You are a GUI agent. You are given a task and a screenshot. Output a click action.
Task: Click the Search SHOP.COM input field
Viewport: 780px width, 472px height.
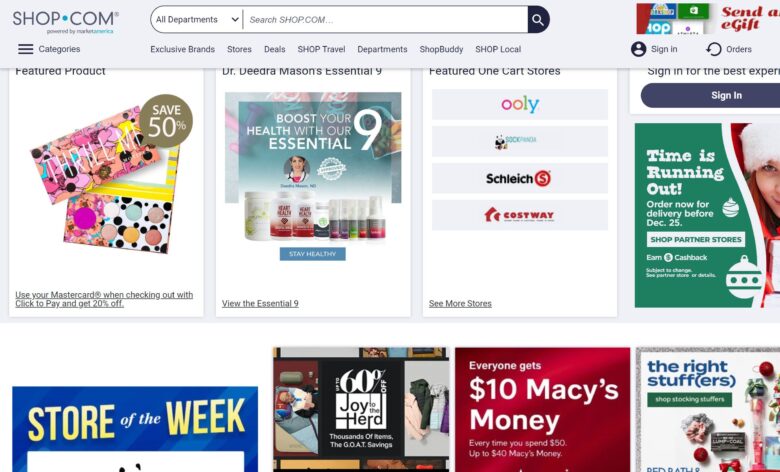click(386, 19)
